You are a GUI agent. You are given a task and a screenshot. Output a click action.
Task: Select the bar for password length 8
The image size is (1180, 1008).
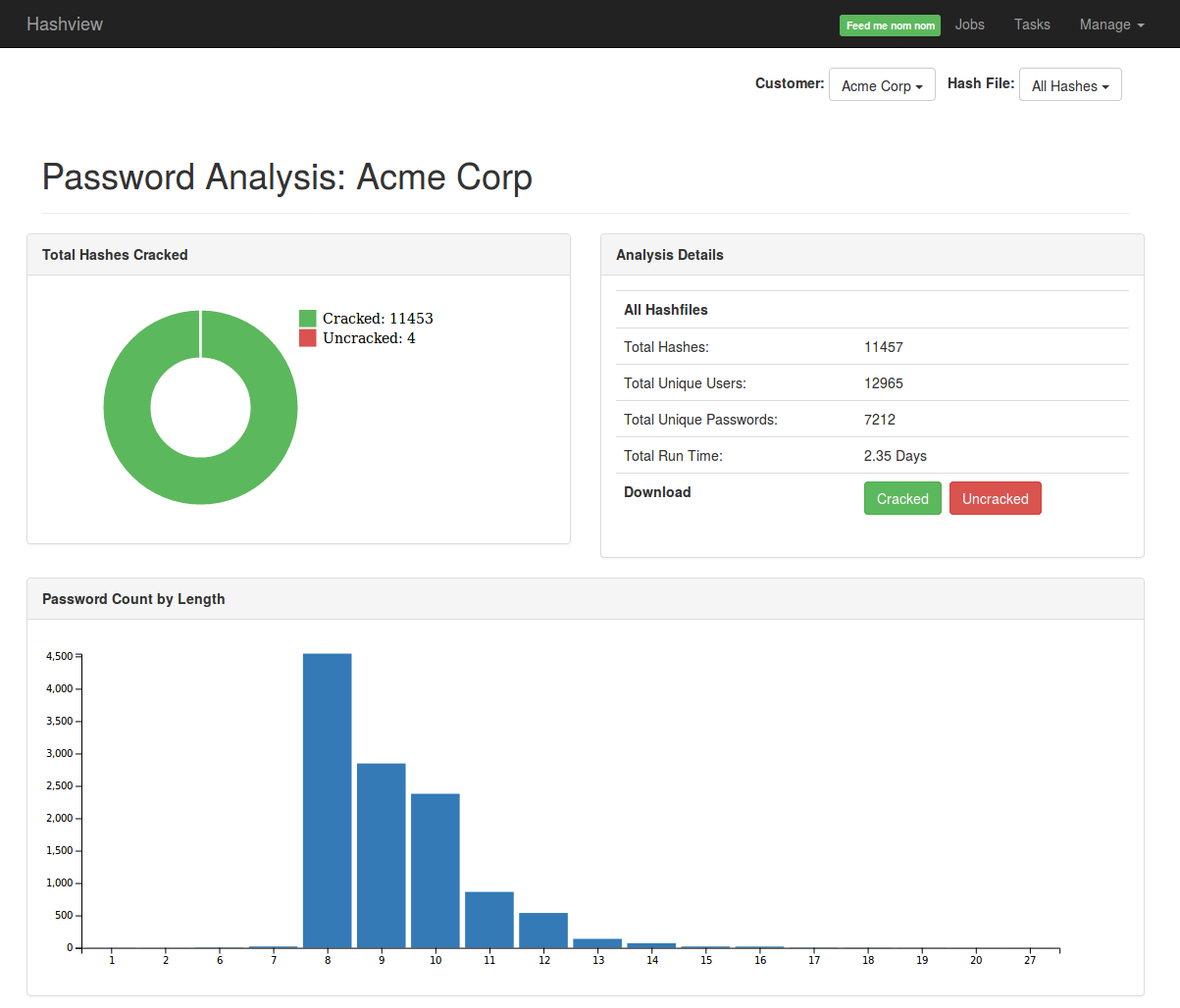click(328, 800)
